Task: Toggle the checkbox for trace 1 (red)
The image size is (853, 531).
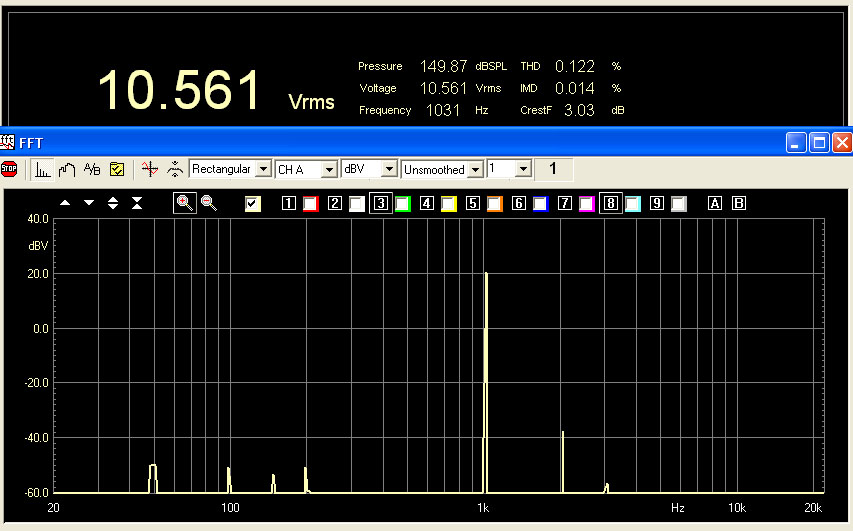Action: pyautogui.click(x=310, y=204)
